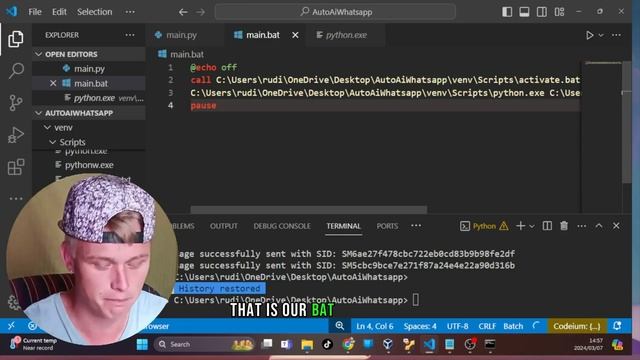Click main.bat in the breadcrumb
Image resolution: width=640 pixels, height=360 pixels.
click(187, 54)
